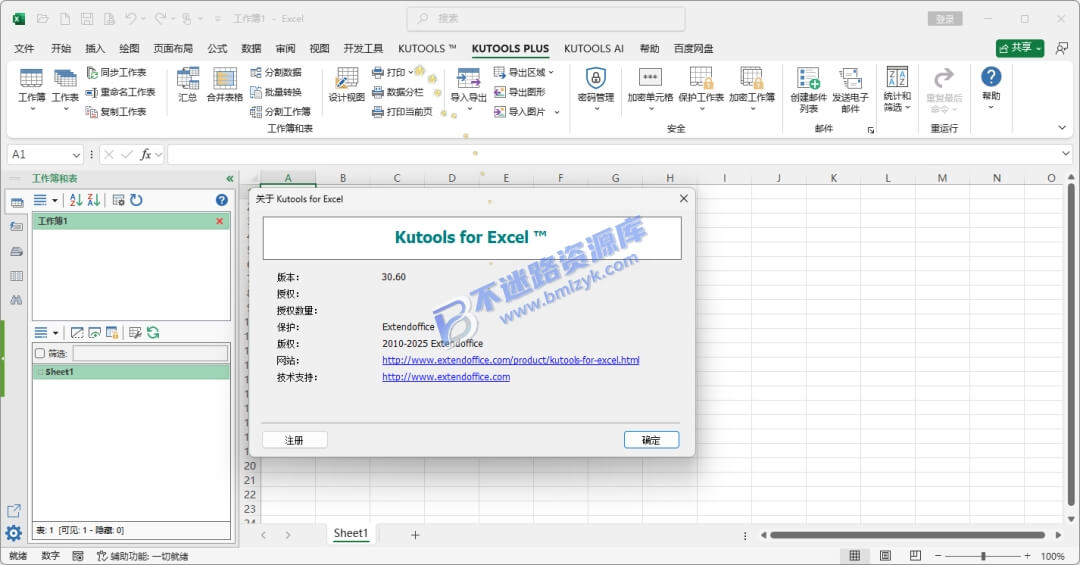Screen dimensions: 1080x565
Task: Click 同步工作表 in the ribbon
Action: coord(116,72)
